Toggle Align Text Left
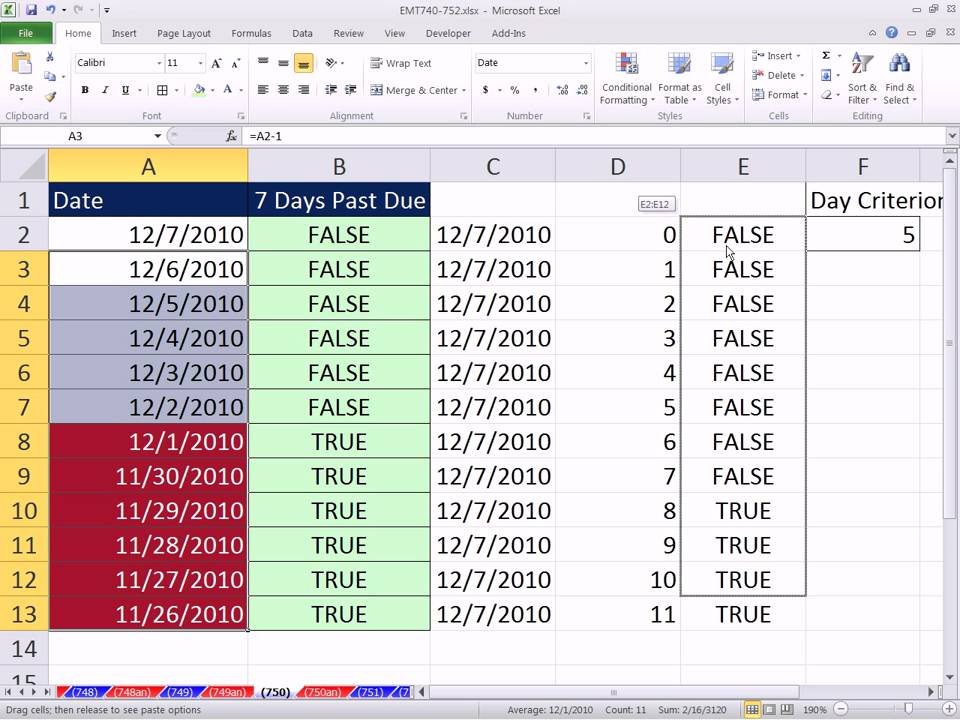 point(263,90)
